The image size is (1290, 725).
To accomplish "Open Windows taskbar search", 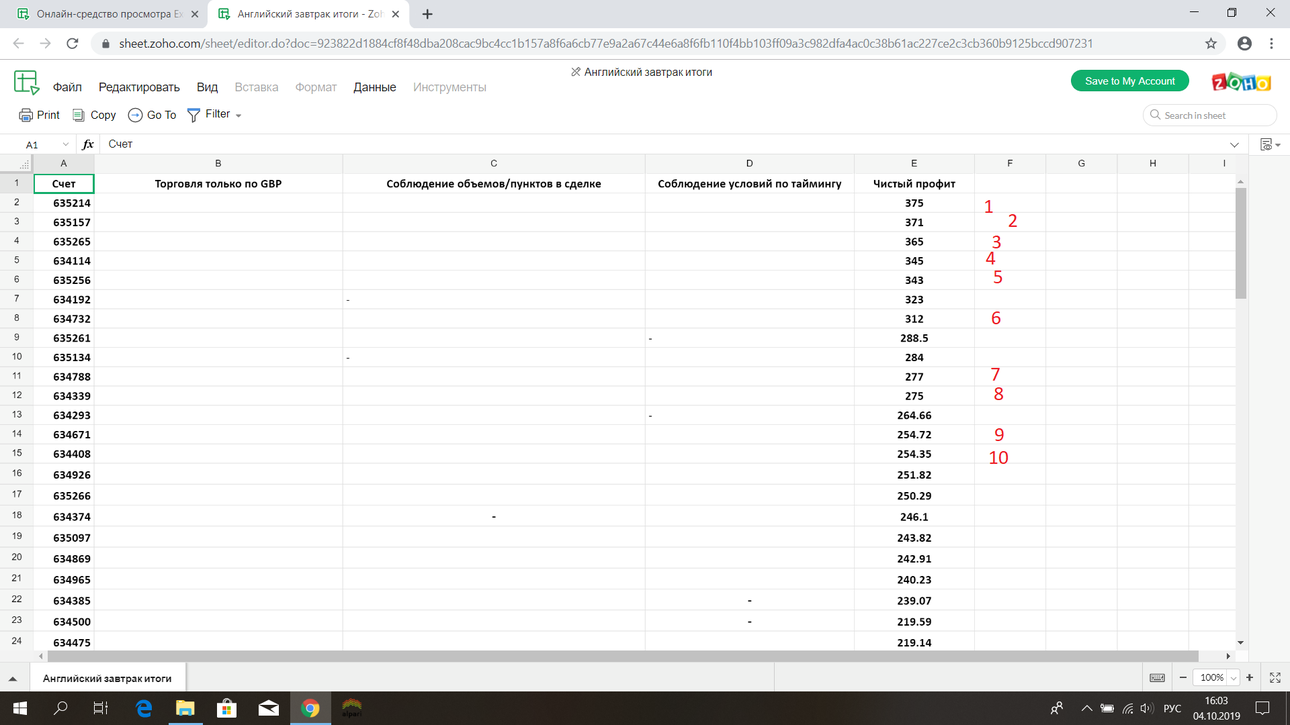I will coord(60,708).
